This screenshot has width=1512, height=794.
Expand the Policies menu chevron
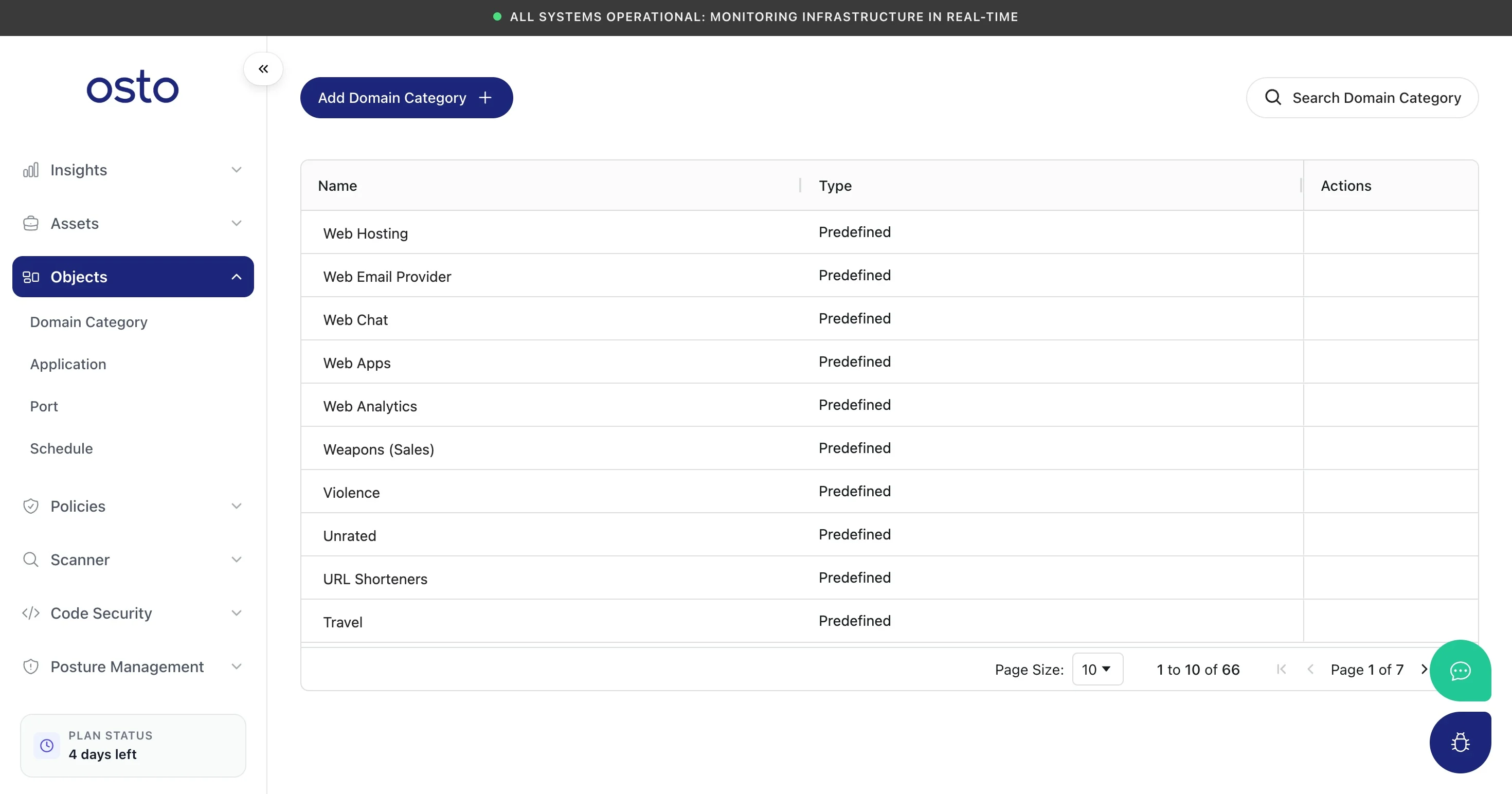click(237, 506)
